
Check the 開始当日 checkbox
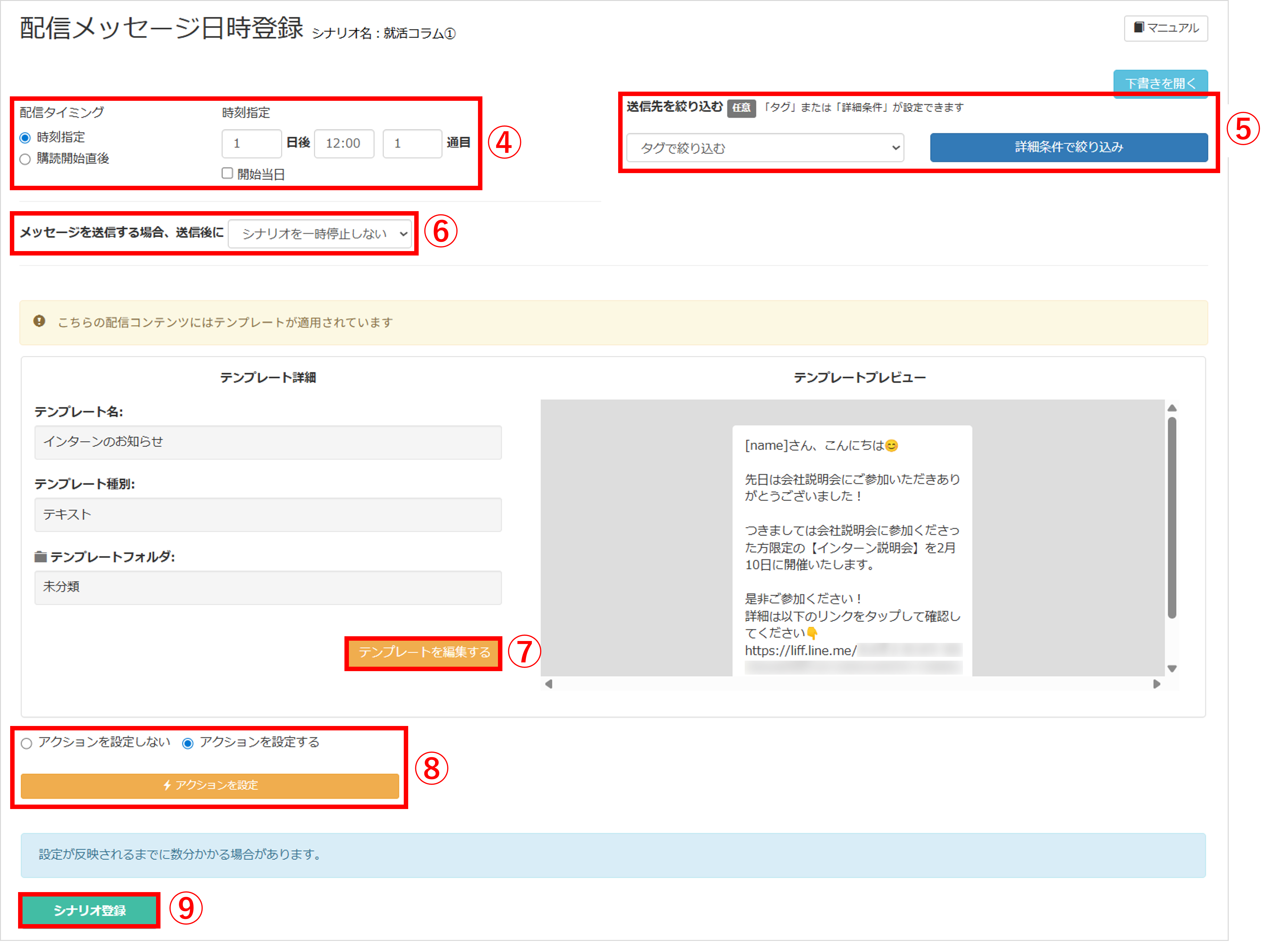tap(227, 173)
